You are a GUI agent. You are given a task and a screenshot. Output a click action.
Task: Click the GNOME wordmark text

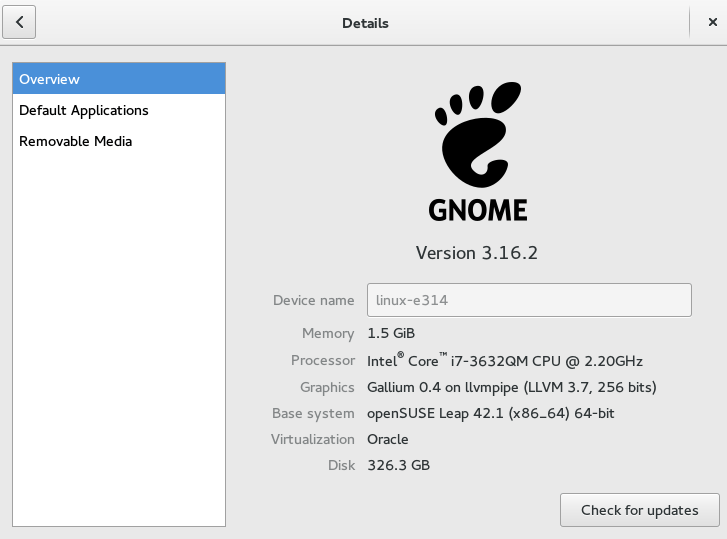click(477, 209)
